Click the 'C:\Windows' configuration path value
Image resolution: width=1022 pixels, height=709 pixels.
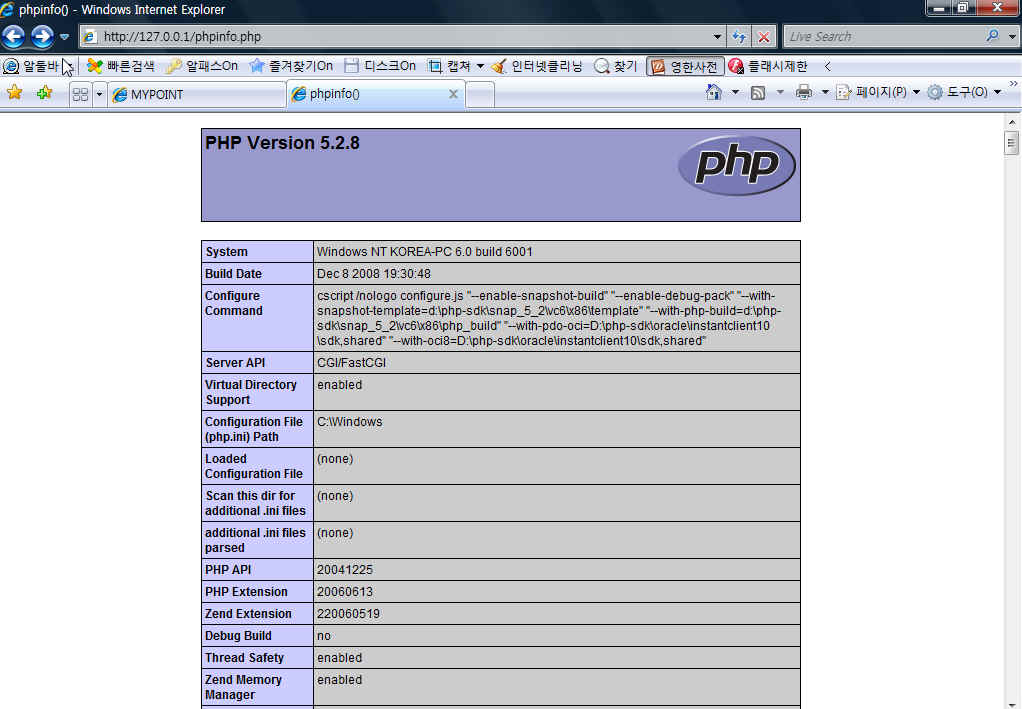click(349, 422)
